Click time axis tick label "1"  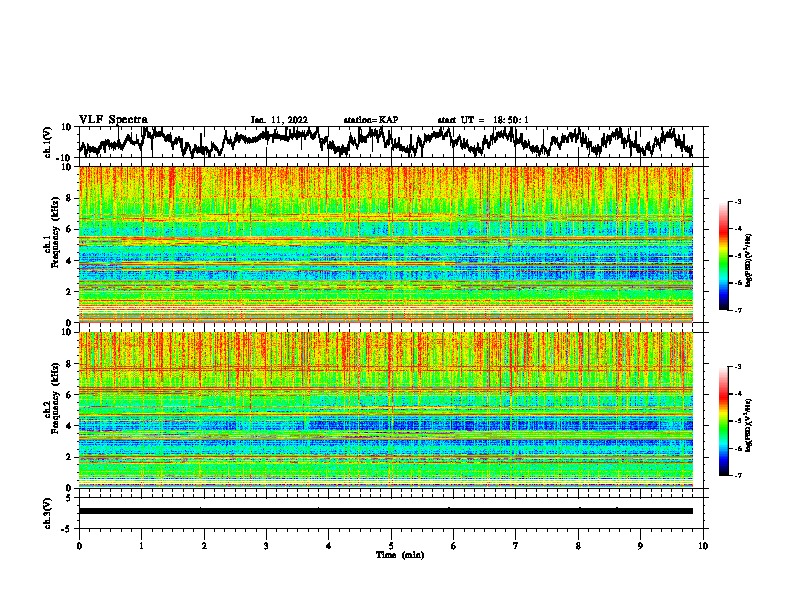[x=141, y=546]
